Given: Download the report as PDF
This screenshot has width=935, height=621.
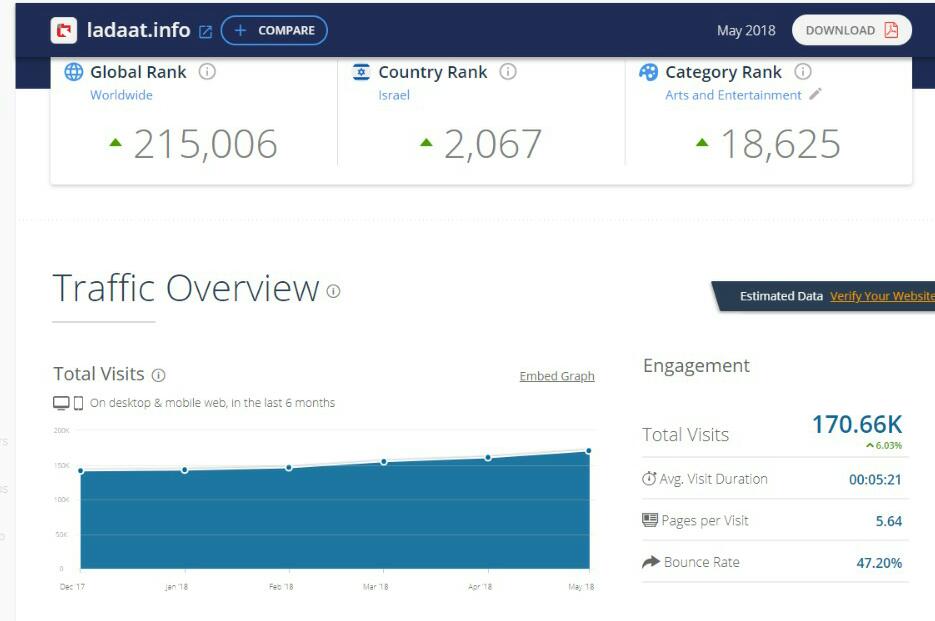Looking at the screenshot, I should pos(851,30).
